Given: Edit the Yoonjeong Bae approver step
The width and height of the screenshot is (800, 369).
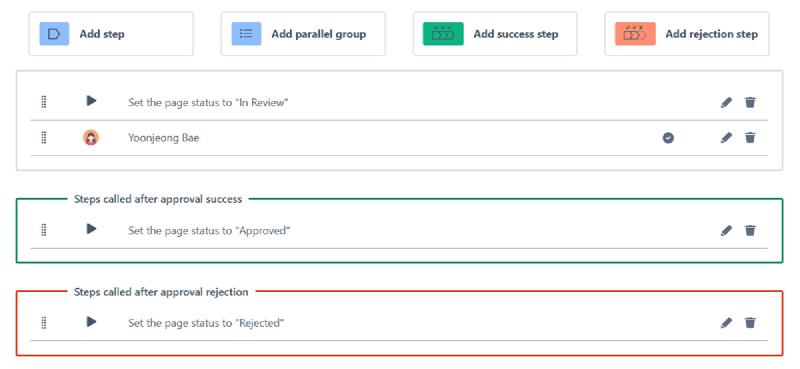Looking at the screenshot, I should [x=726, y=138].
